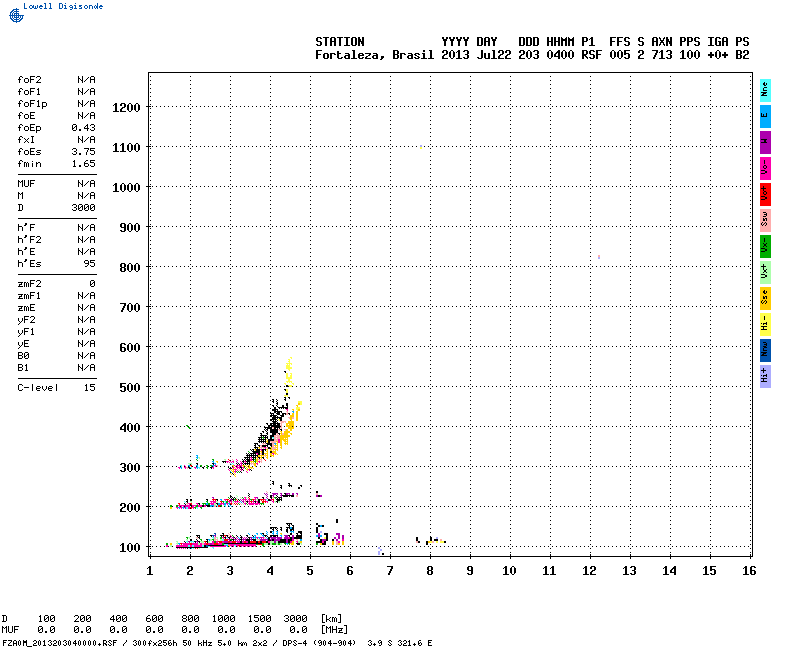The width and height of the screenshot is (800, 650).
Task: Click the fxI parameter label
Action: (27, 140)
